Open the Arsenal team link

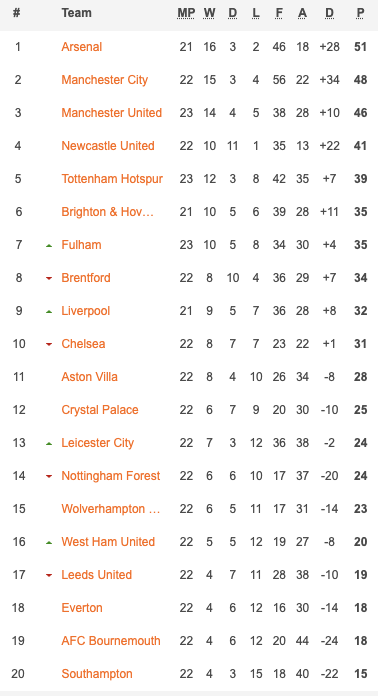82,47
